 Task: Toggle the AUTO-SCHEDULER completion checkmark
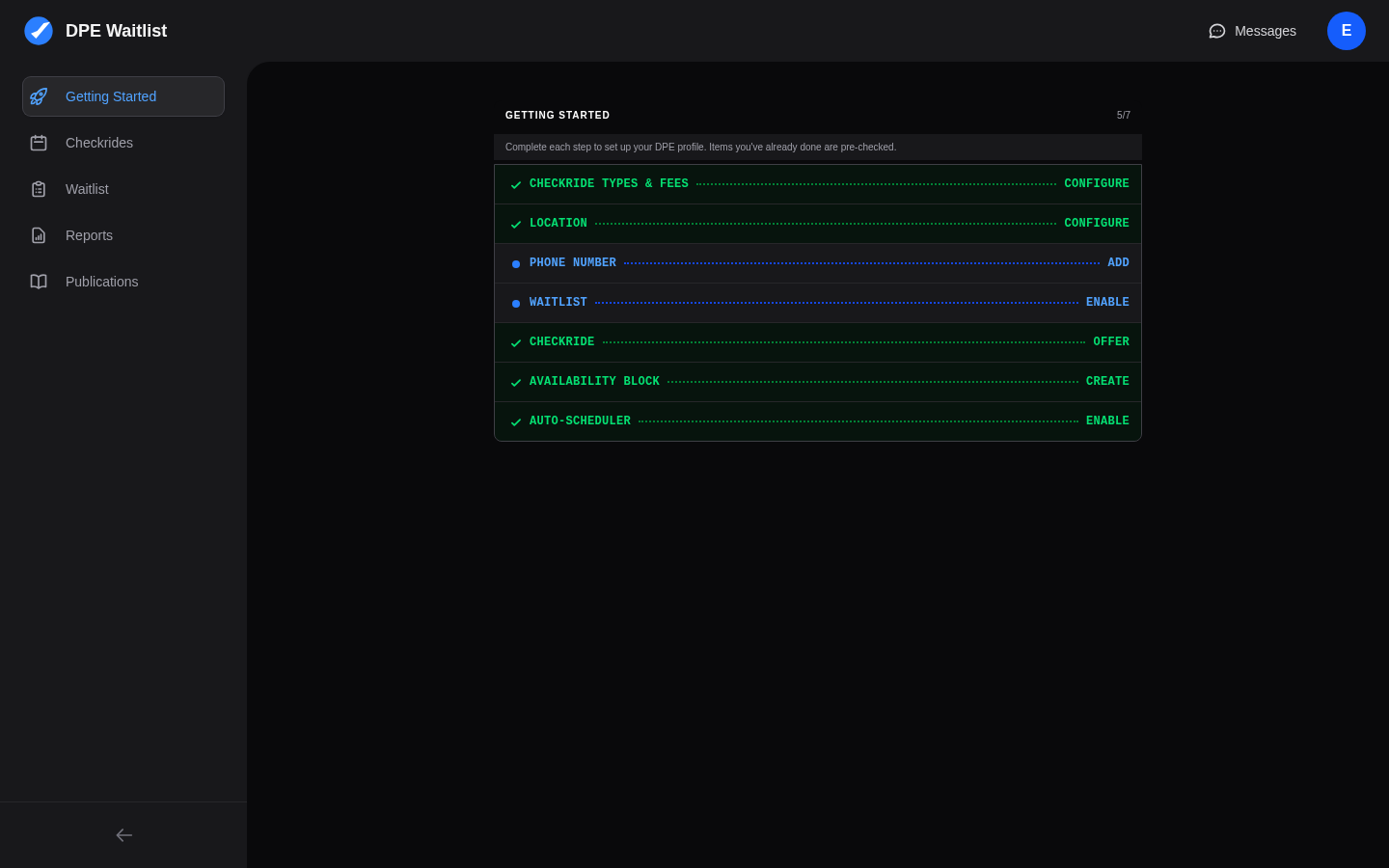coord(516,421)
